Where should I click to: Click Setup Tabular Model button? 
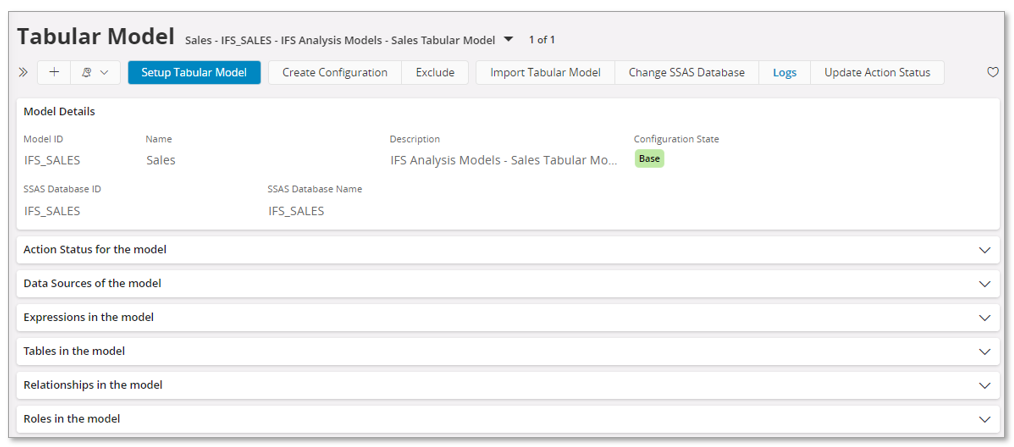pyautogui.click(x=194, y=73)
